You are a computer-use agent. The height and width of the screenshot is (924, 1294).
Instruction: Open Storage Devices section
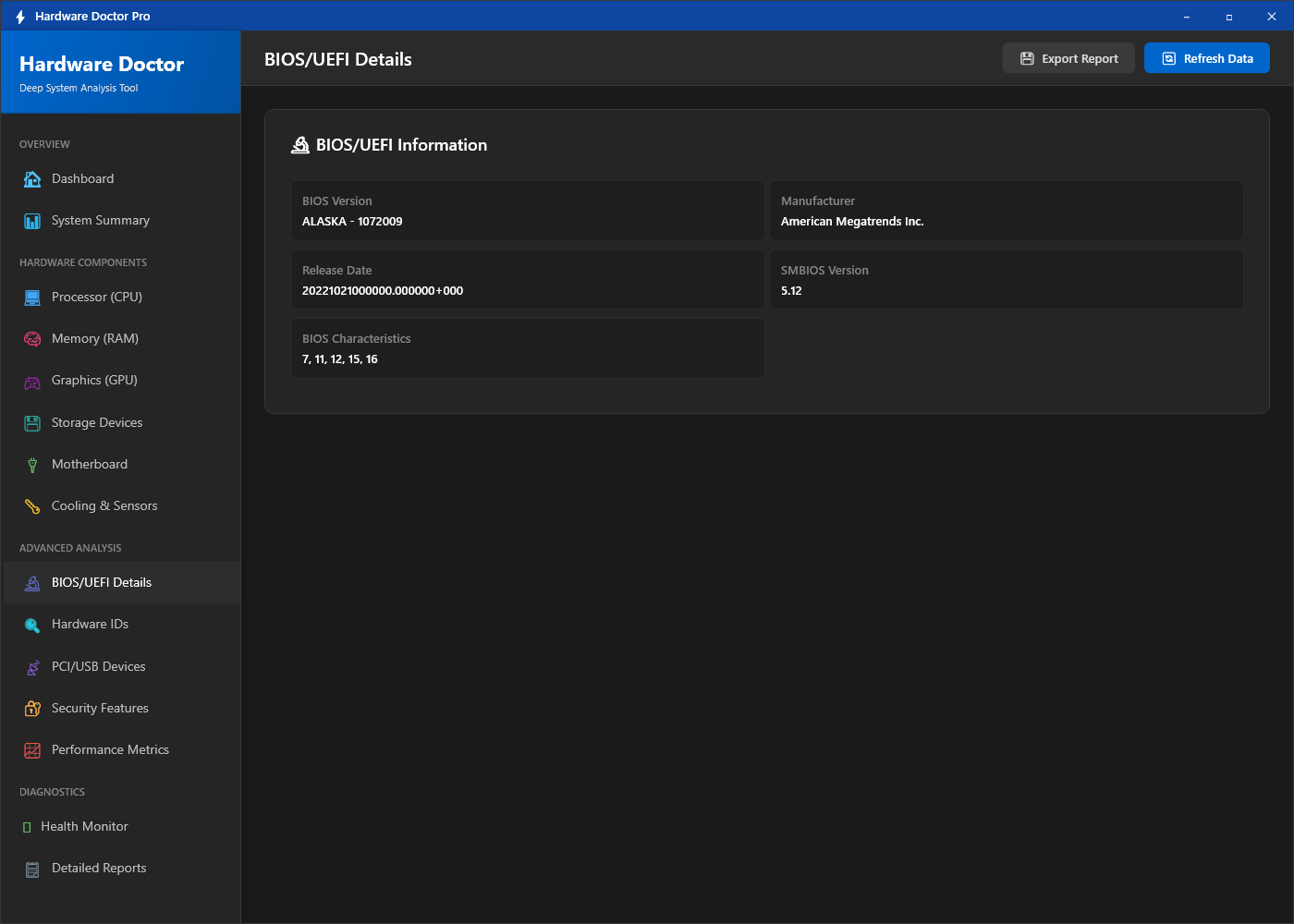click(x=121, y=423)
